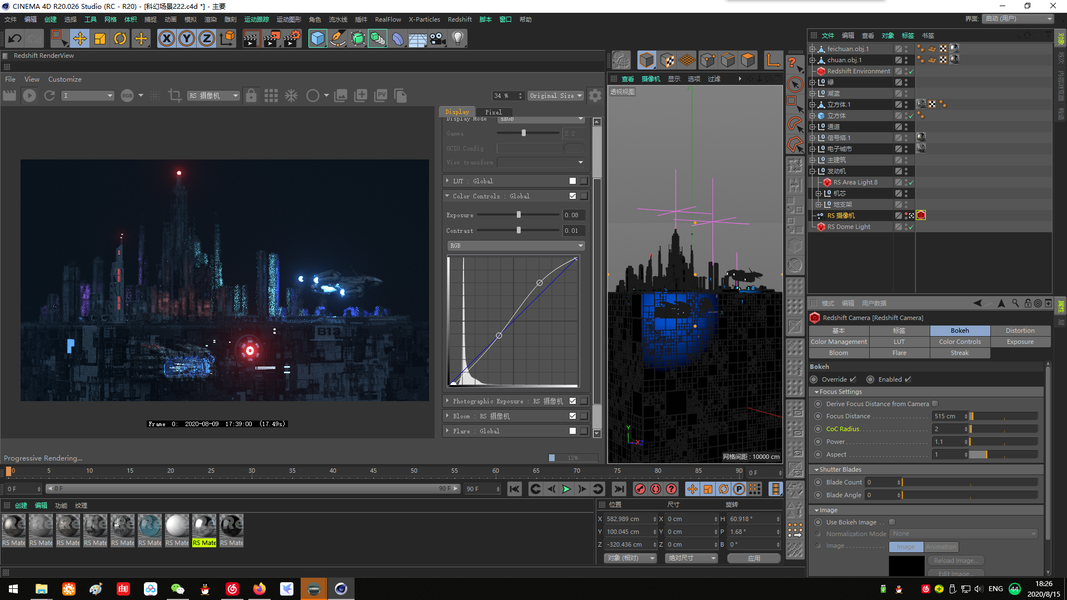
Task: Click the RenderView snowflake freeze icon
Action: [x=291, y=96]
